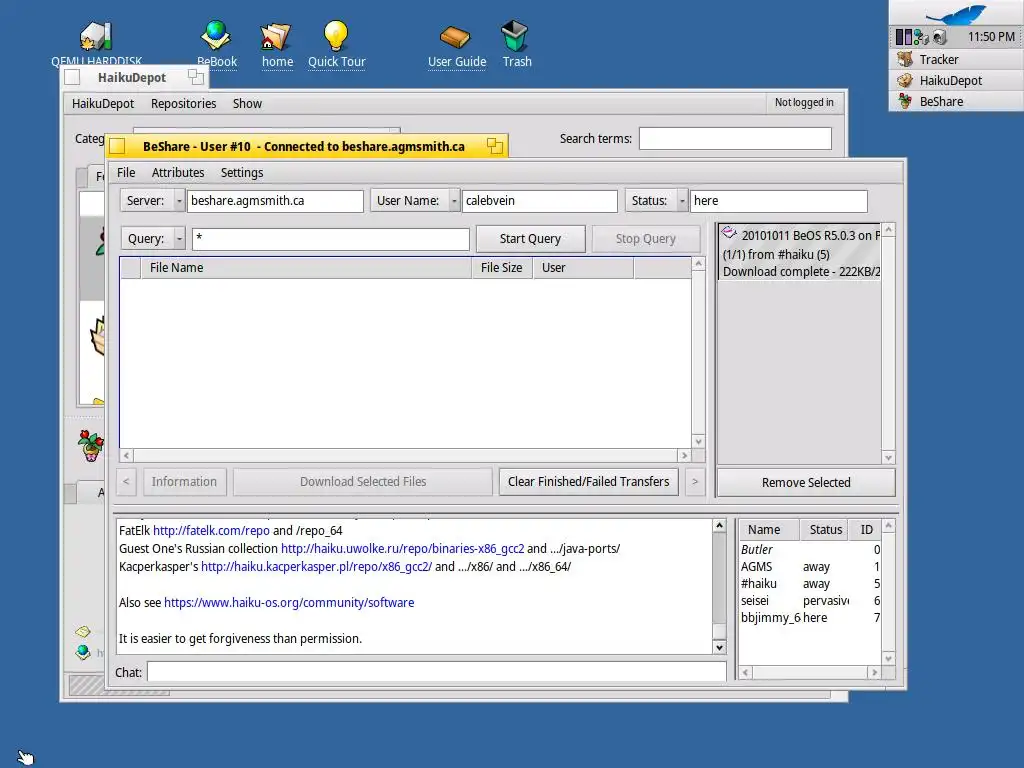This screenshot has width=1024, height=768.
Task: Click the BeShare window zoom button
Action: 494,146
